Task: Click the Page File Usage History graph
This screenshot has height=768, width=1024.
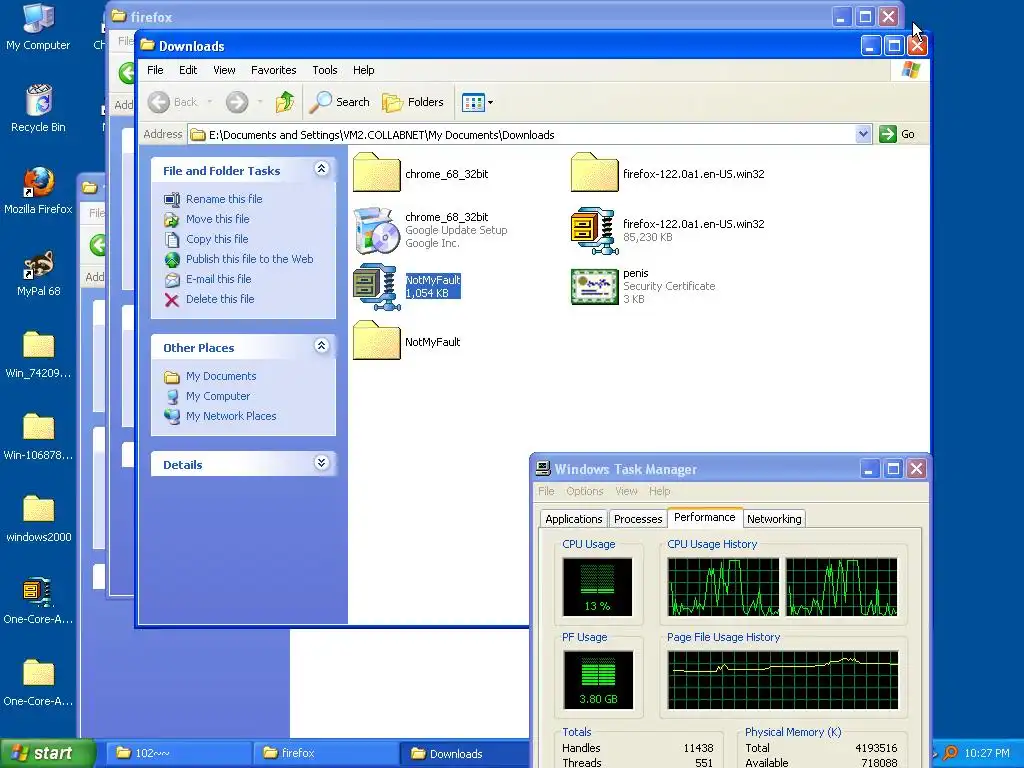Action: pyautogui.click(x=782, y=680)
